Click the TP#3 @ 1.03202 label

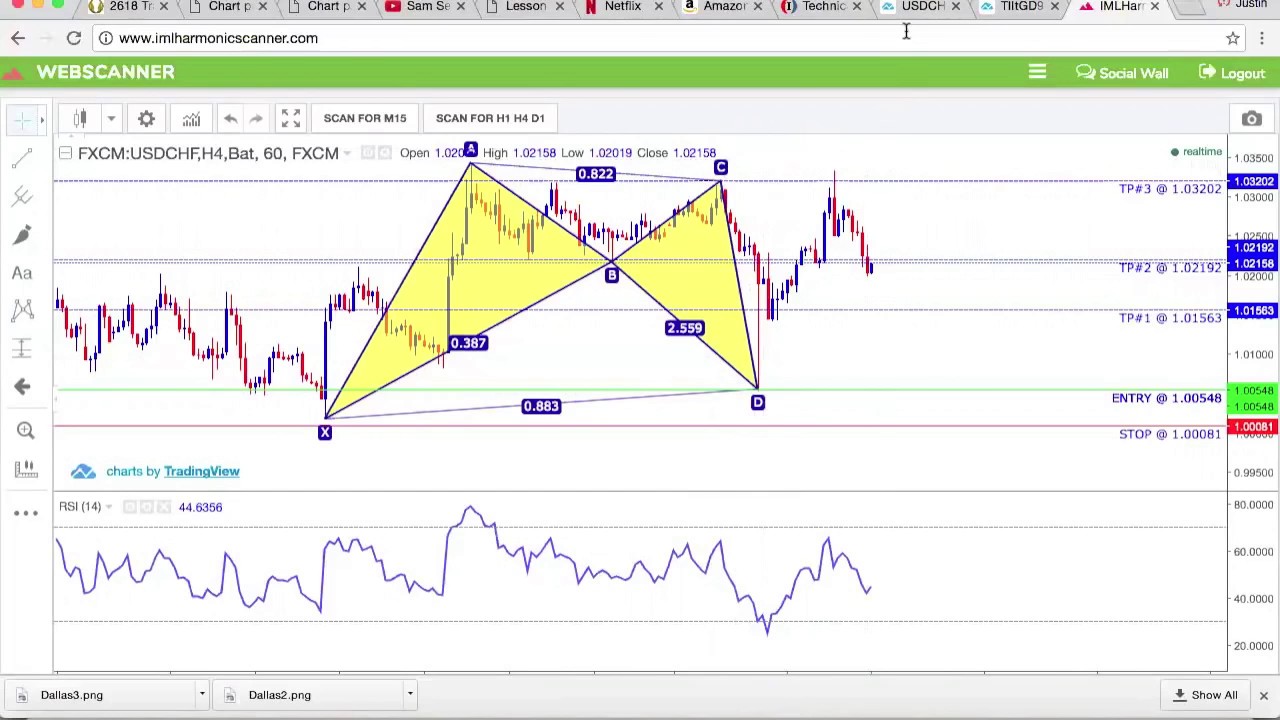pyautogui.click(x=1170, y=189)
